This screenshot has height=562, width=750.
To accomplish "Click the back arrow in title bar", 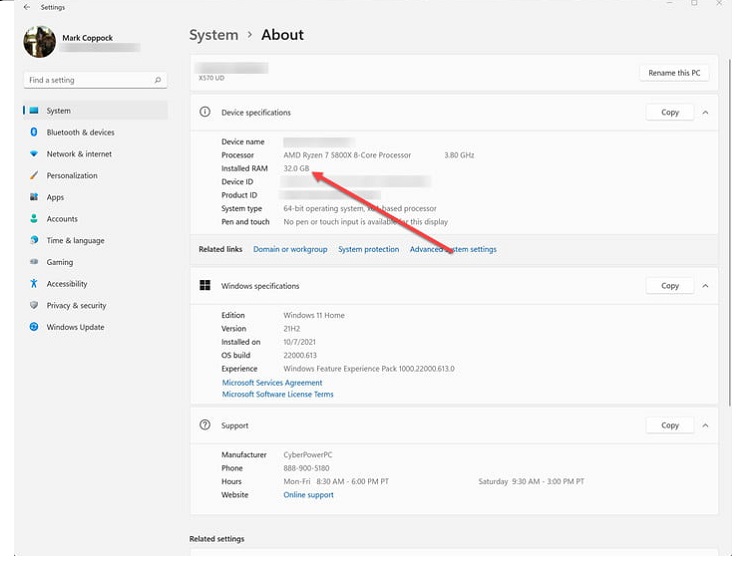I will (27, 7).
